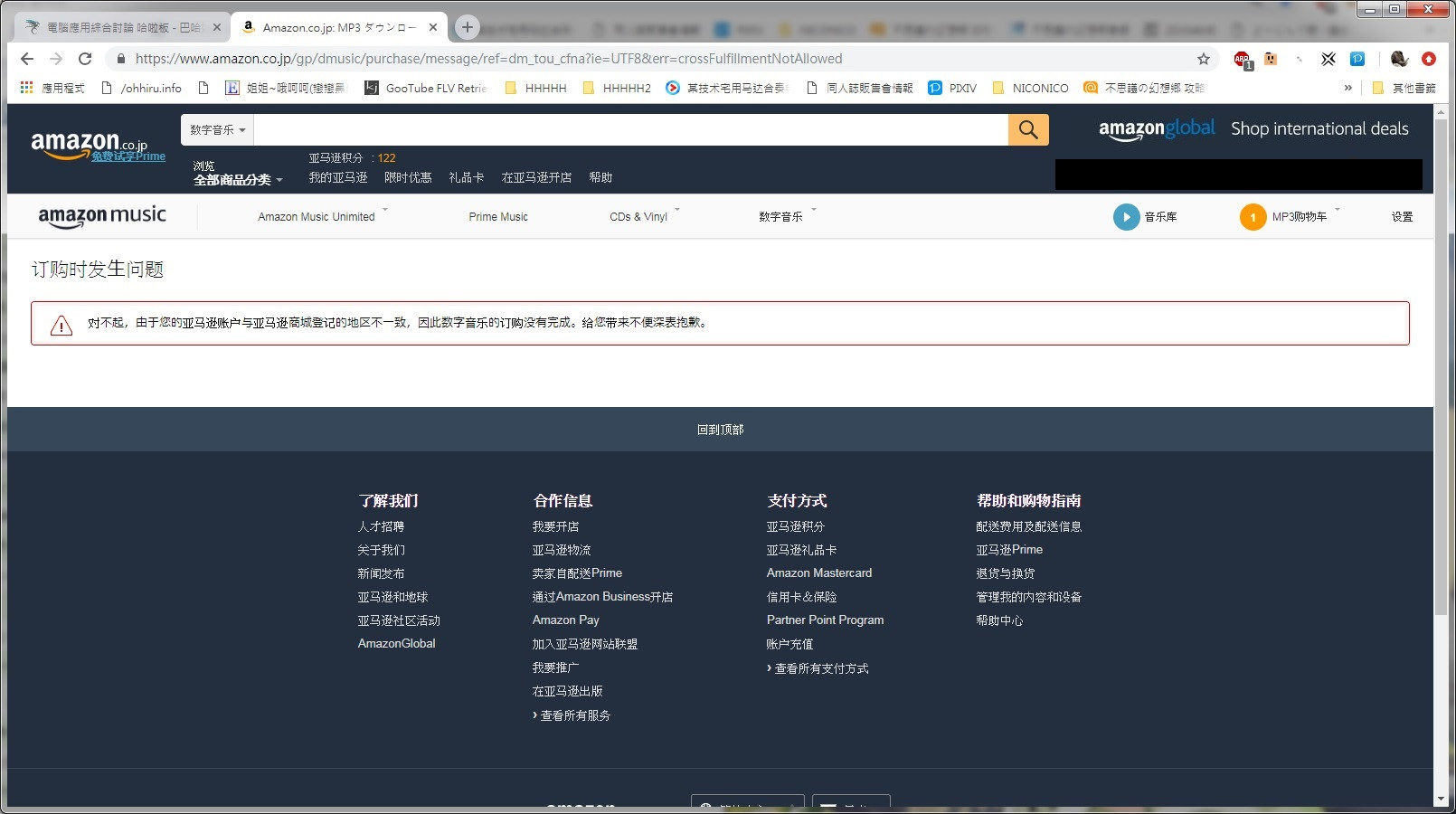Open the HHHHH2 bookmark folder
The width and height of the screenshot is (1456, 814).
click(617, 88)
